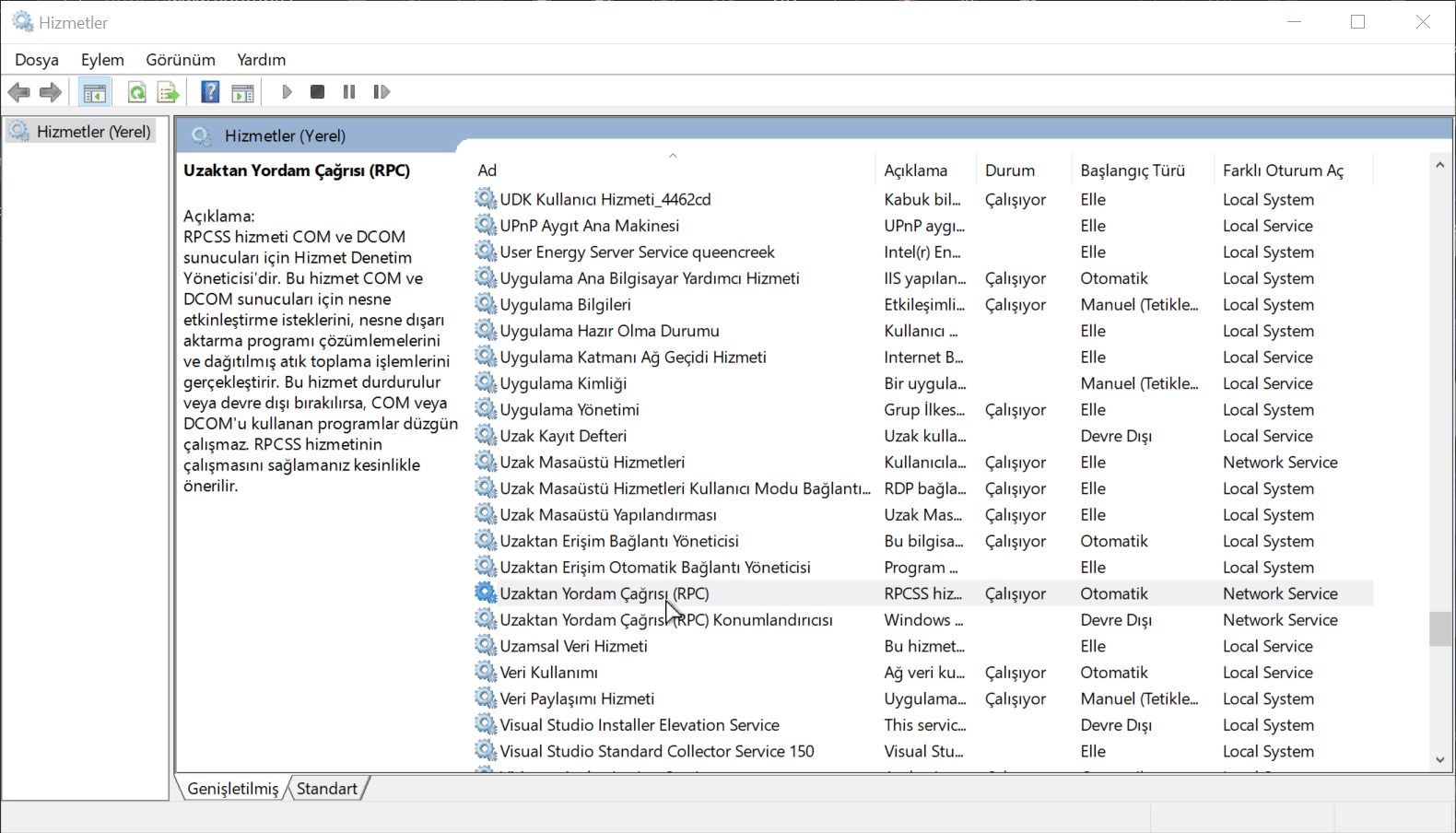This screenshot has height=833, width=1456.
Task: Click gear icon of Uygulama Kimliği service
Action: pyautogui.click(x=486, y=382)
